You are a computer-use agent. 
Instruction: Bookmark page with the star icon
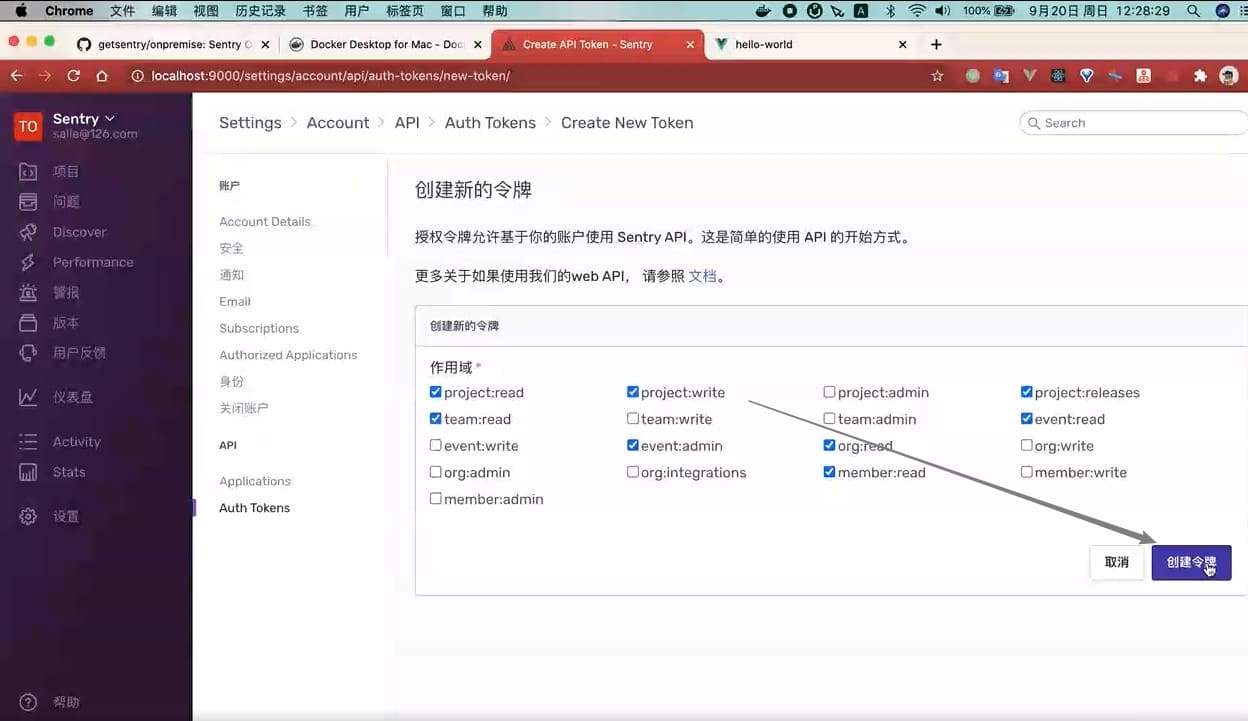937,76
